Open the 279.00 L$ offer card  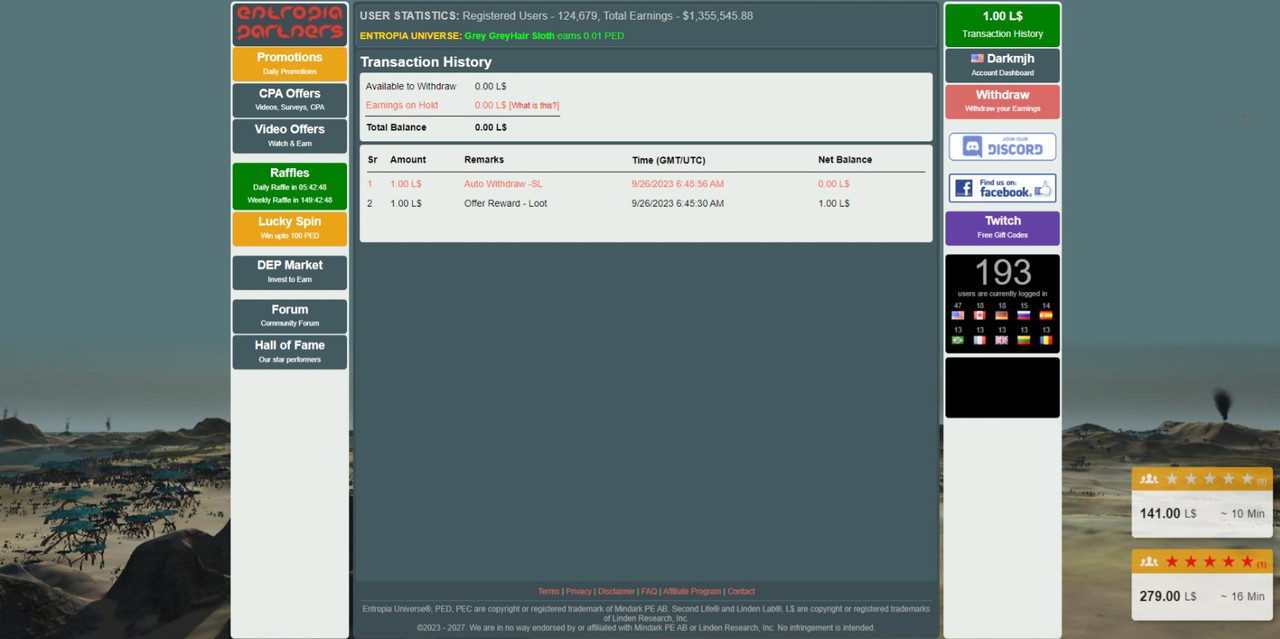[x=1202, y=586]
